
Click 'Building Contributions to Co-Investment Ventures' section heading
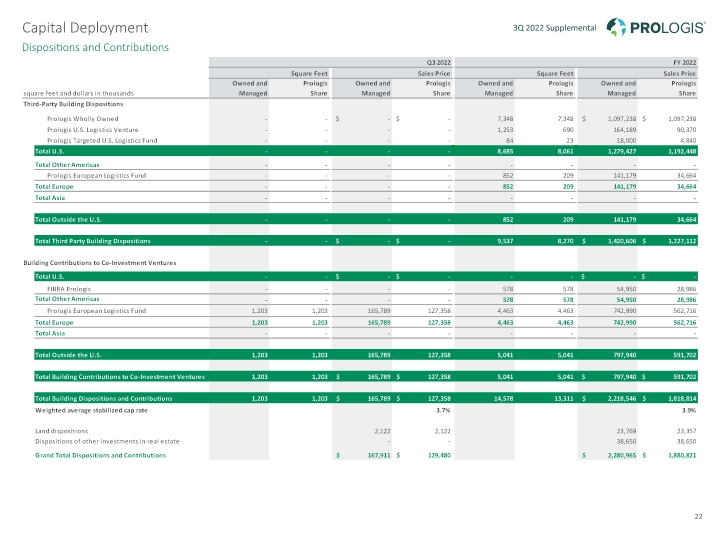click(x=100, y=263)
